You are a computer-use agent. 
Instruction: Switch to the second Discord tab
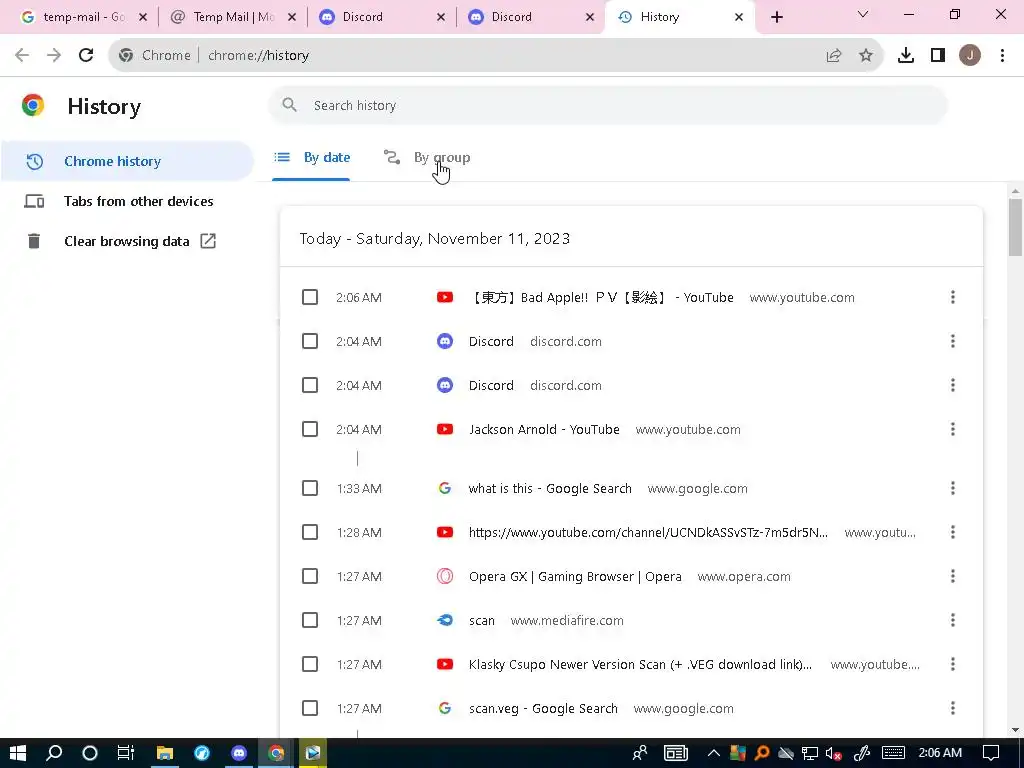pyautogui.click(x=531, y=17)
